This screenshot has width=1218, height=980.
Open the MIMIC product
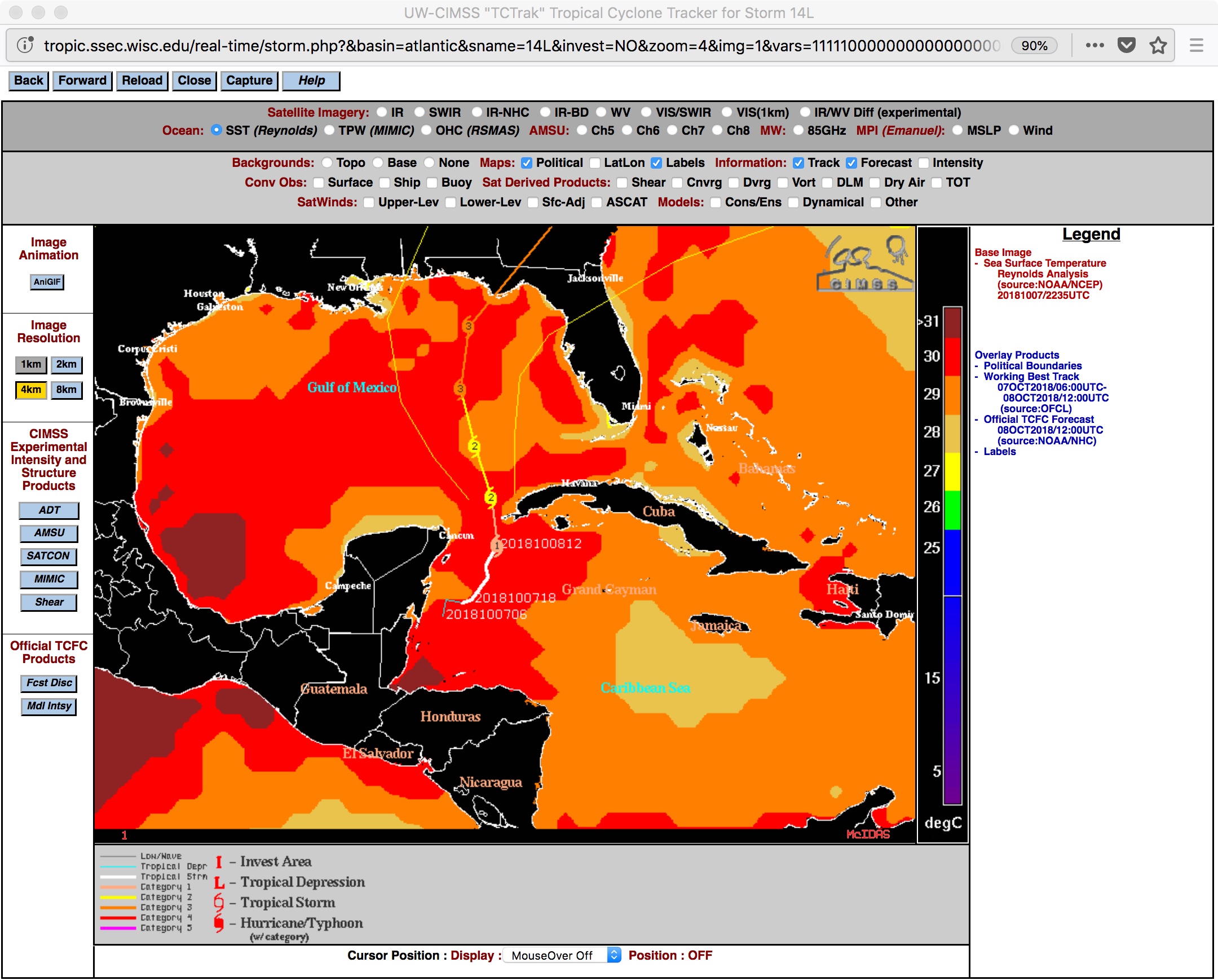[49, 580]
